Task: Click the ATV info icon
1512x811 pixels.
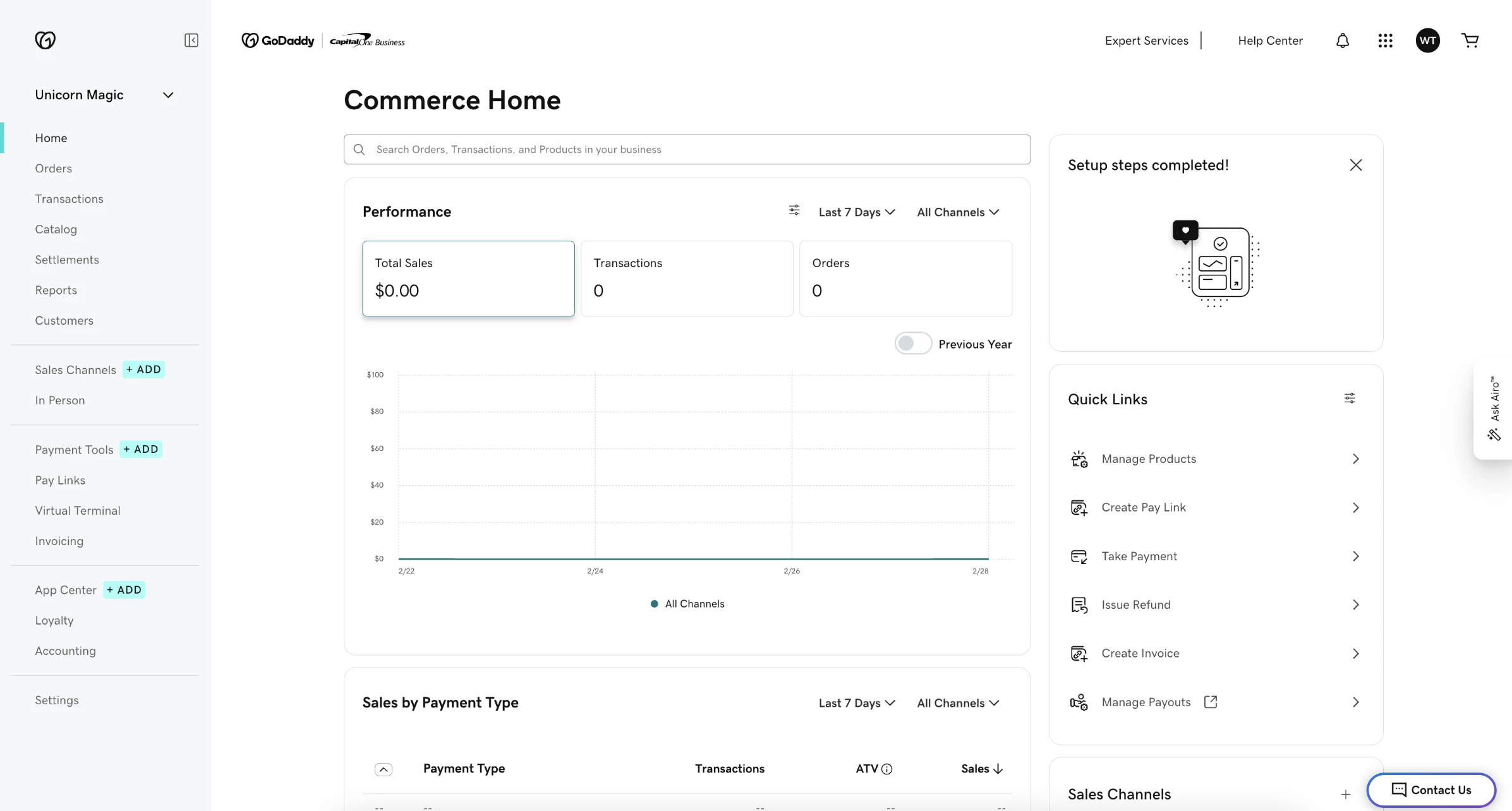Action: pos(887,769)
